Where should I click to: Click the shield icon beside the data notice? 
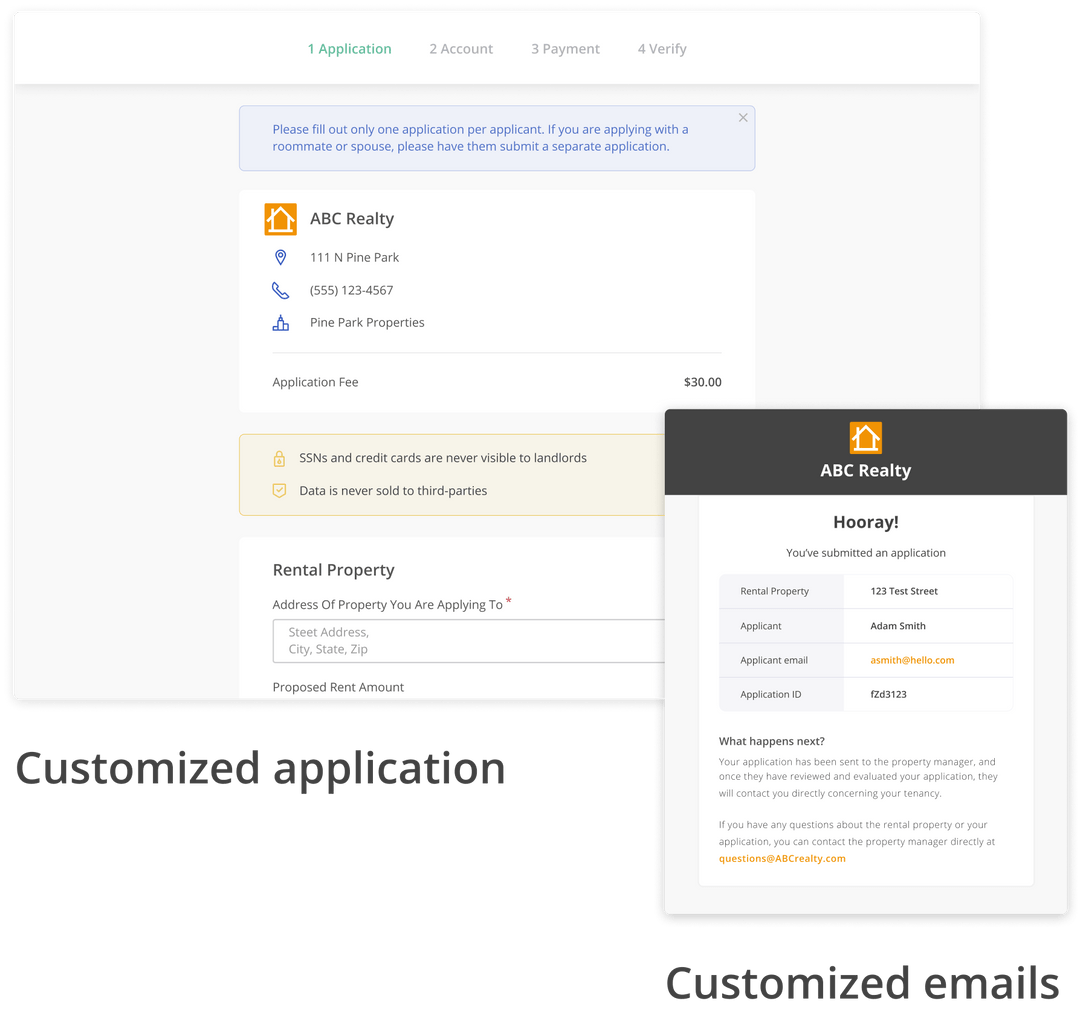(x=280, y=491)
